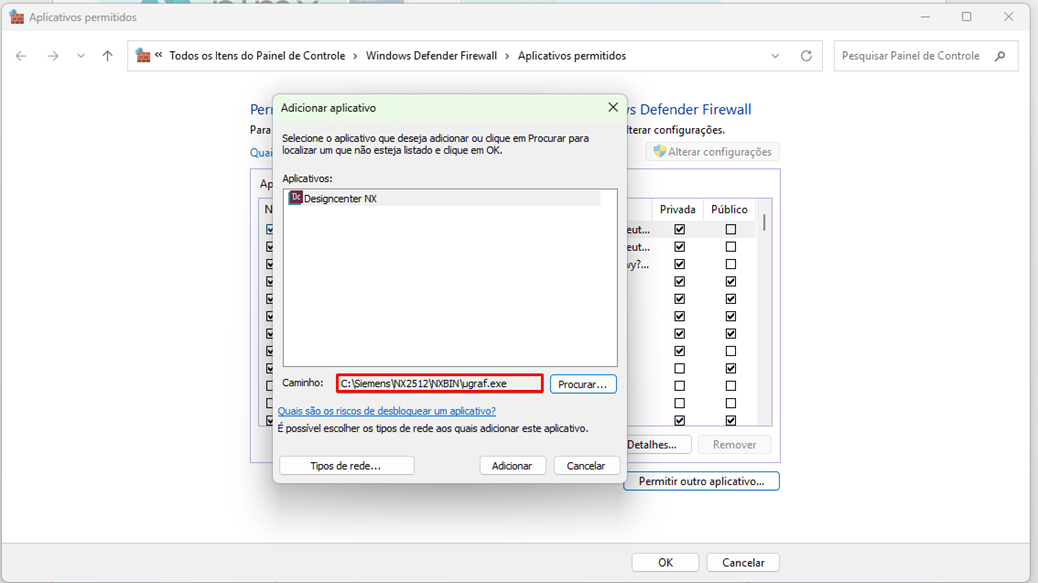Viewport: 1038px width, 583px height.
Task: Expand the address bar history dropdown
Action: [x=775, y=56]
